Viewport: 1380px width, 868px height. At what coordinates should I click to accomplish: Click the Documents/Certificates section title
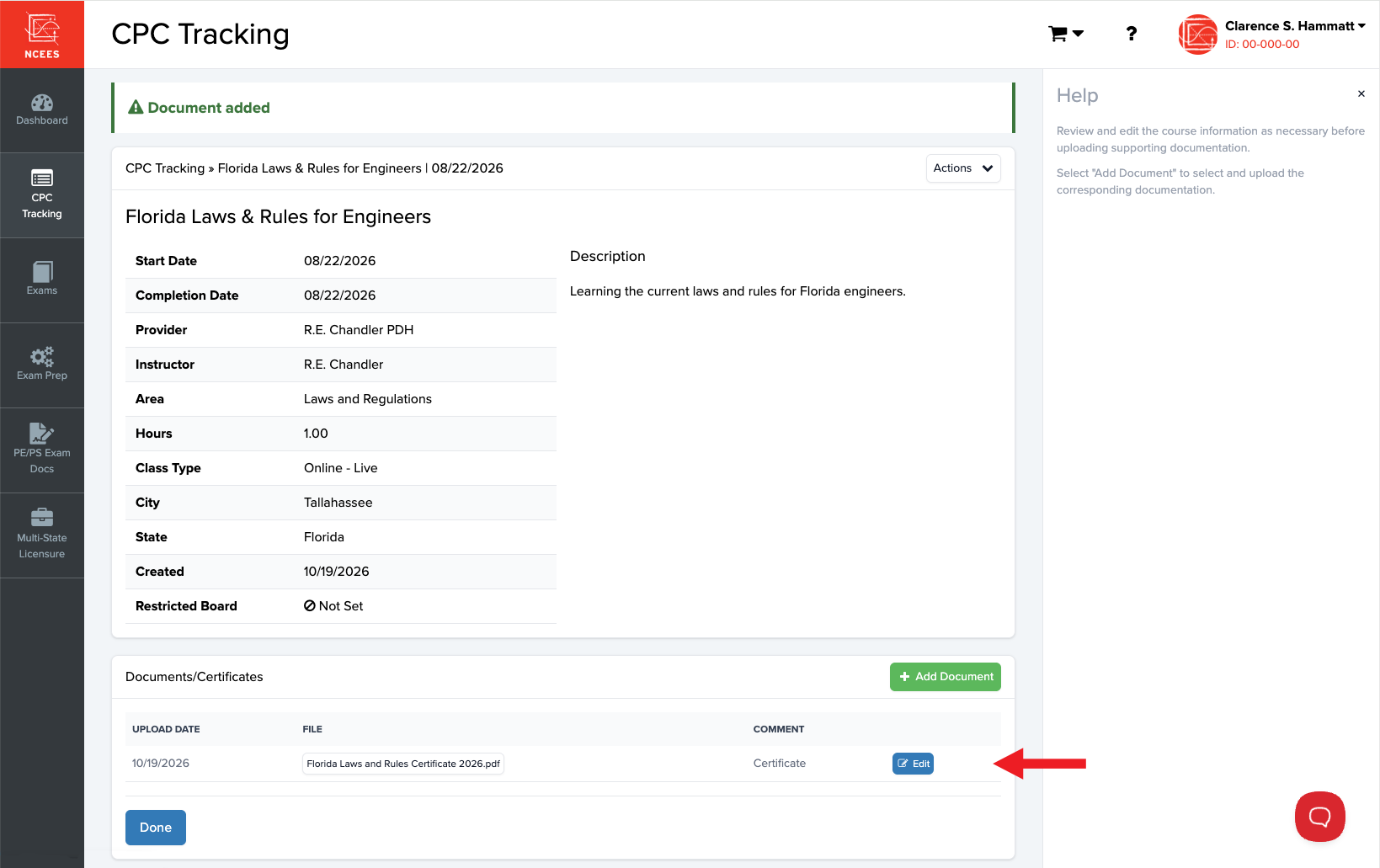(194, 677)
